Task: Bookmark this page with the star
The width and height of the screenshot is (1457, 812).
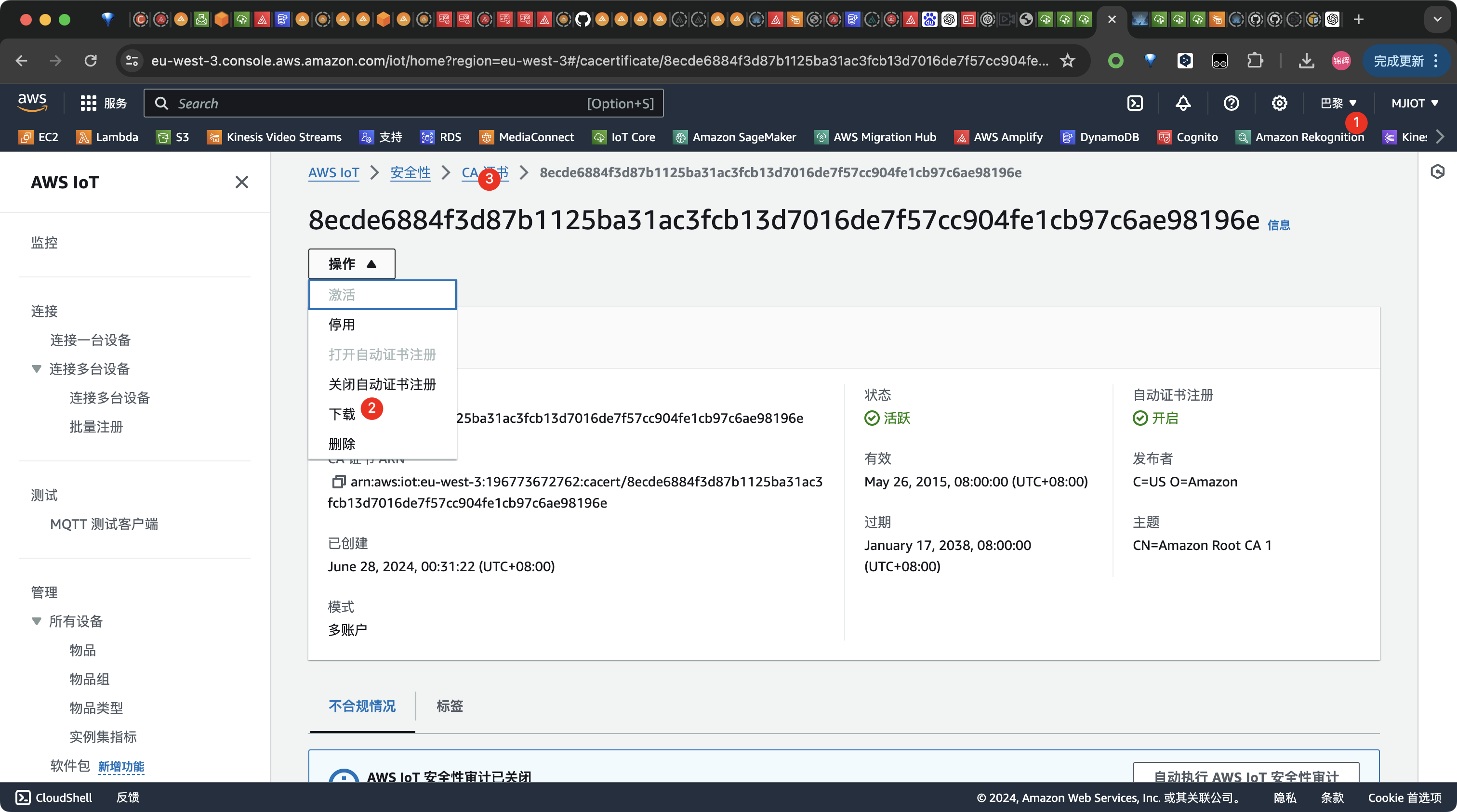Action: [1067, 61]
